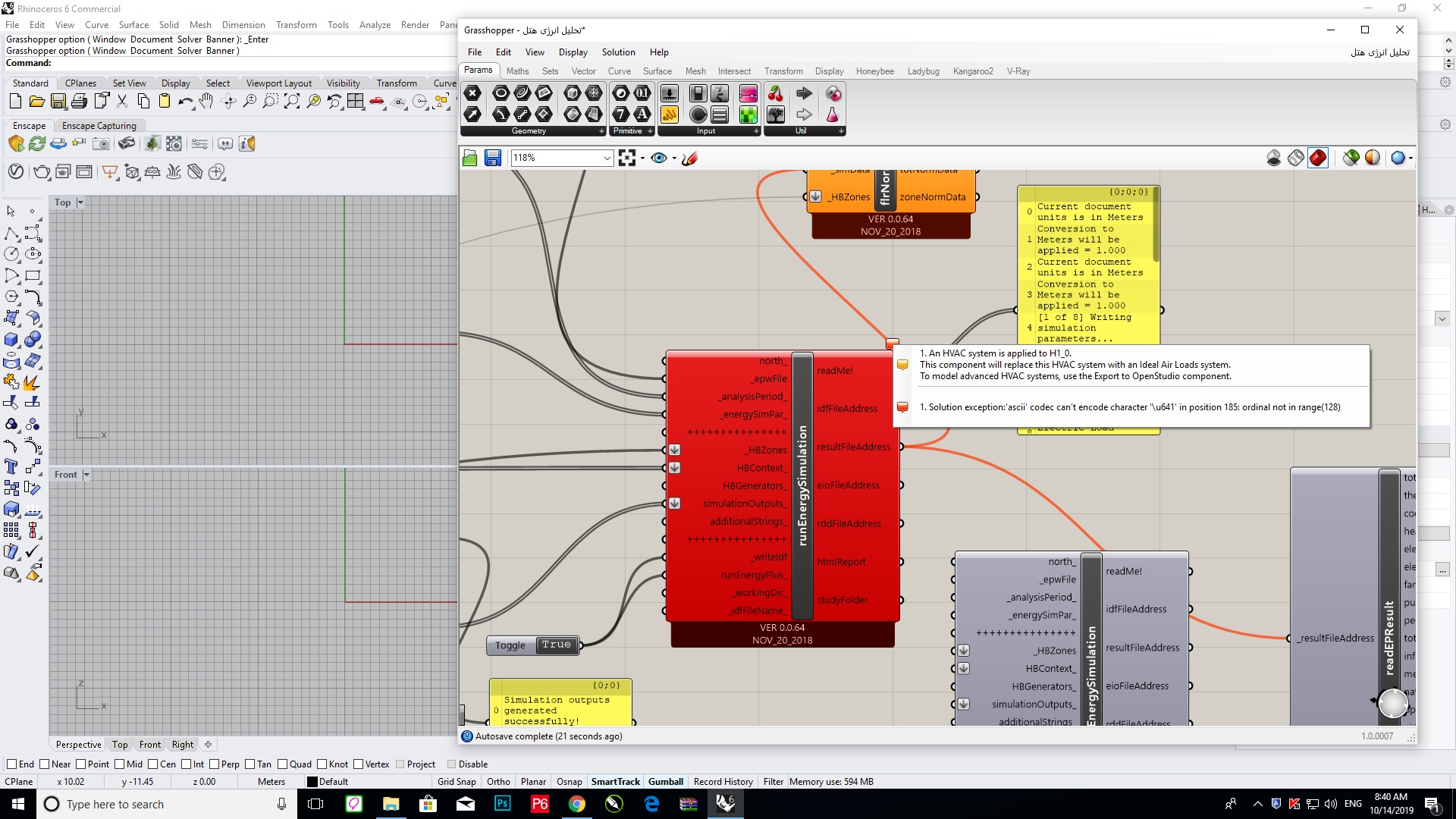Click the Rhino Print icon
This screenshot has width=1456, height=819.
(79, 101)
